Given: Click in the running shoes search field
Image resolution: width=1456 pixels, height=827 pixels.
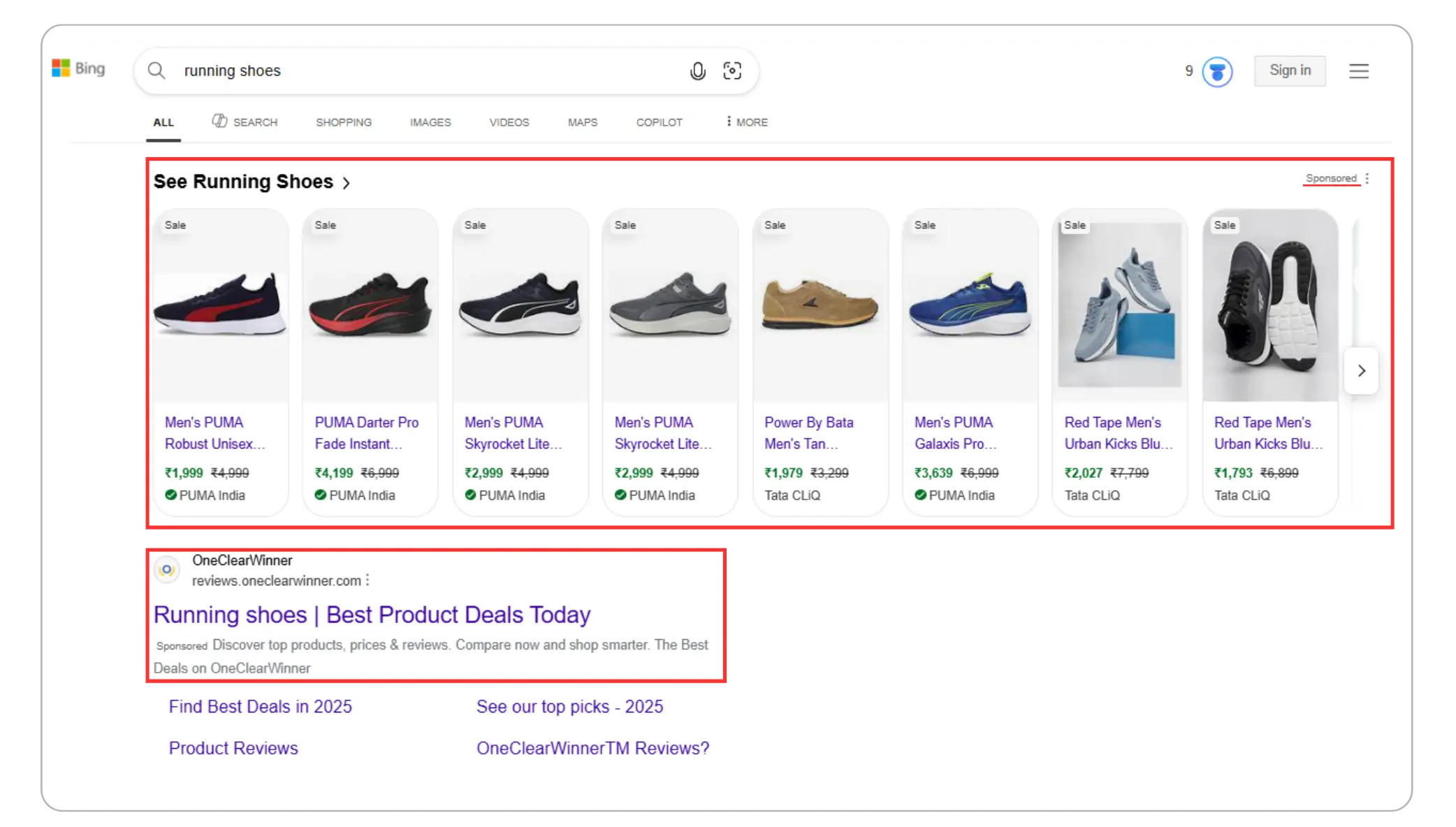Looking at the screenshot, I should (419, 71).
